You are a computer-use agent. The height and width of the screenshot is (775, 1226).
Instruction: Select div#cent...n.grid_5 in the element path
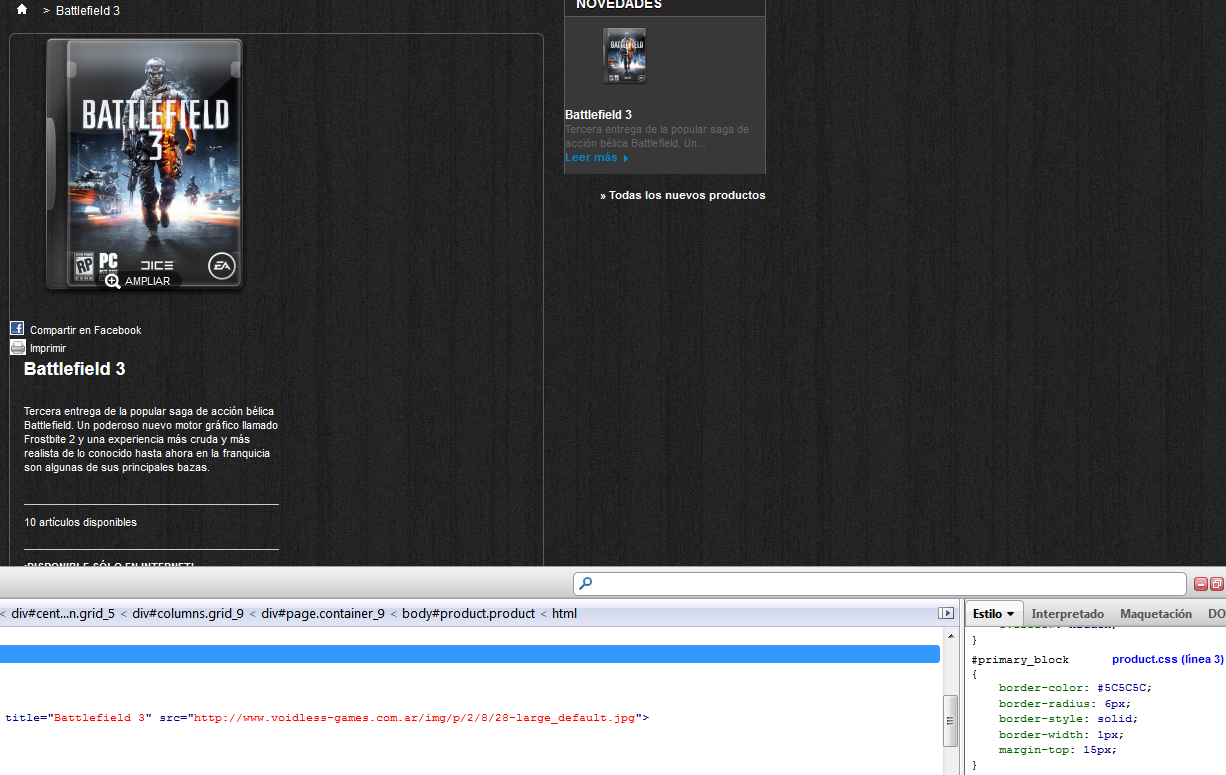point(63,614)
